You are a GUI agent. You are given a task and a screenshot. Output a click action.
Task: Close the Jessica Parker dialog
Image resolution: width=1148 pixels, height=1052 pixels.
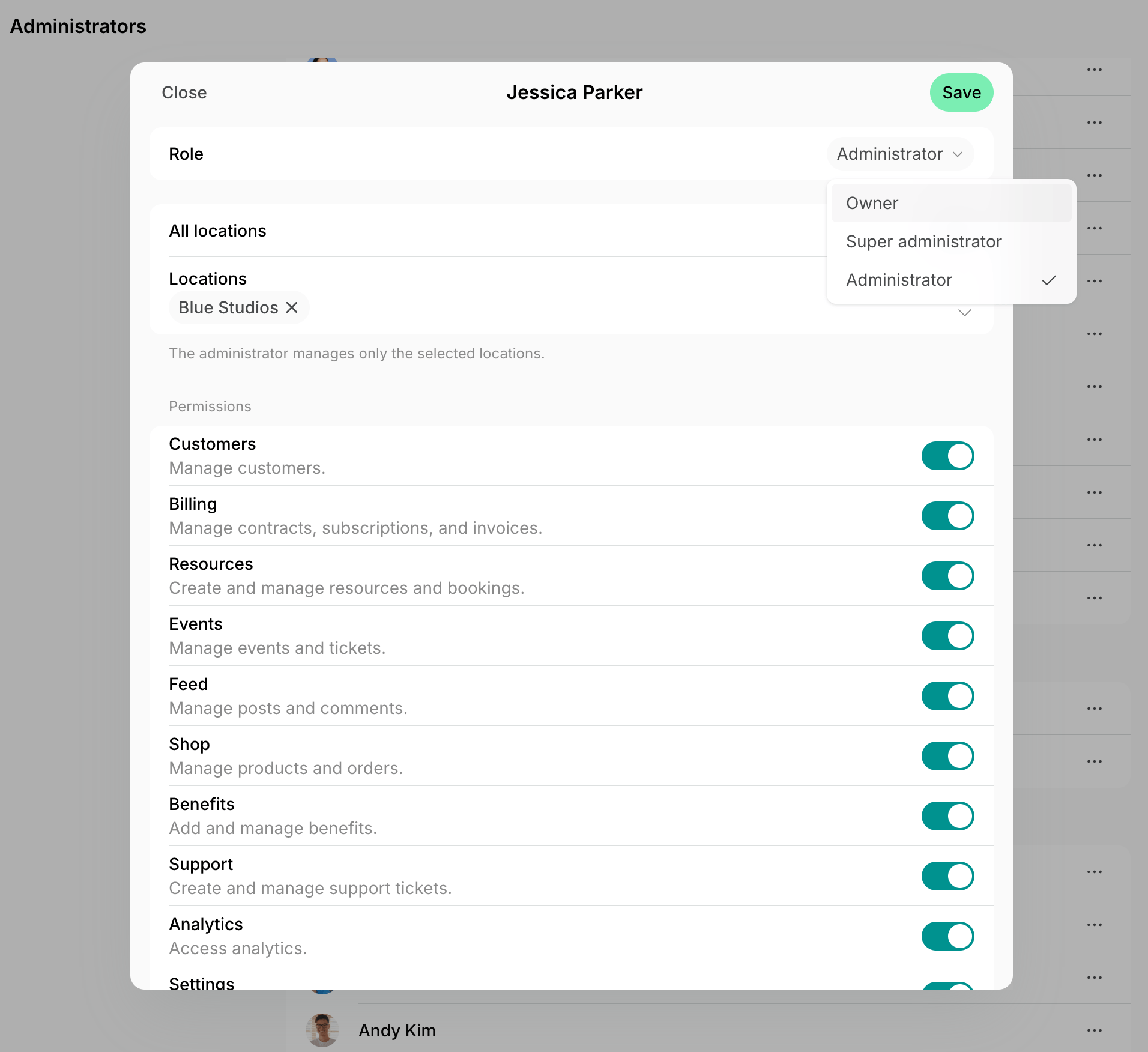[184, 92]
